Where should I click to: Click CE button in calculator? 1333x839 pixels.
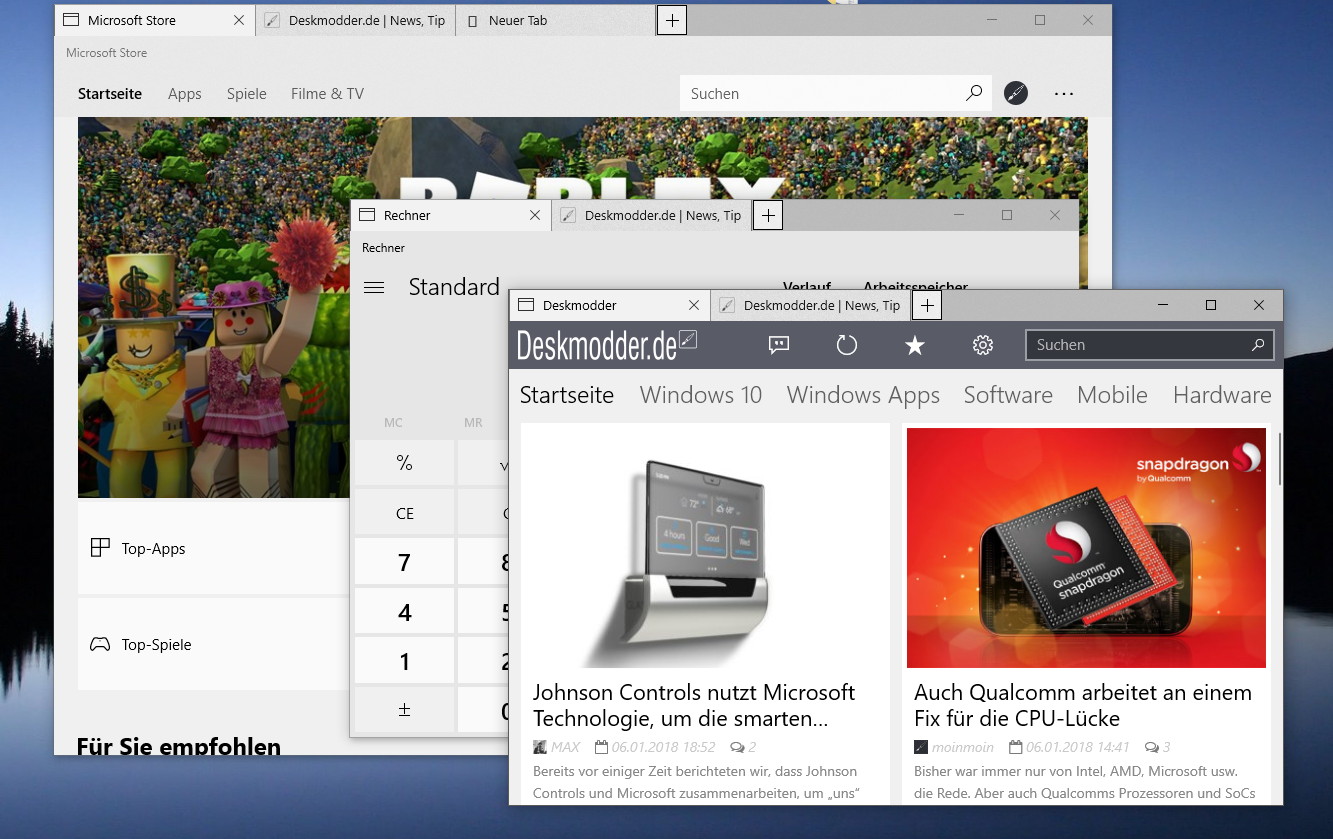(x=404, y=513)
